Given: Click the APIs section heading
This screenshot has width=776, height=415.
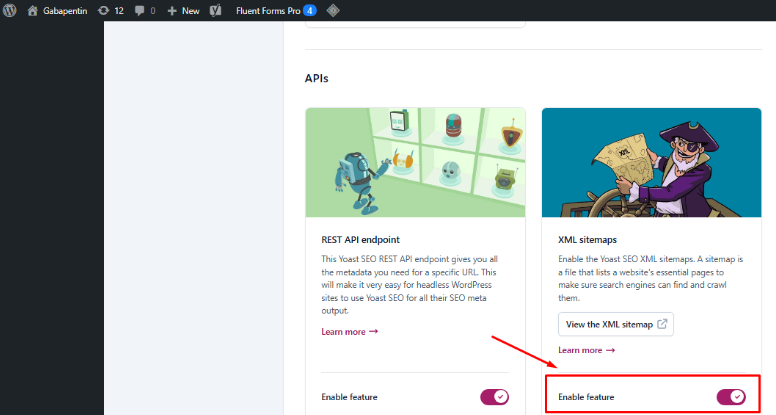Looking at the screenshot, I should click(x=317, y=77).
